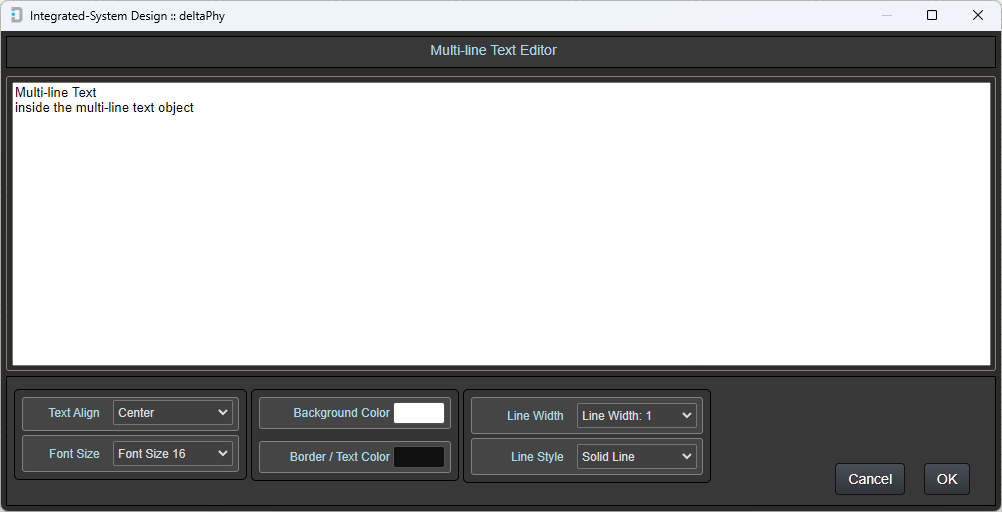Open the Line Width: 1 dropdown
This screenshot has width=1002, height=512.
point(636,415)
